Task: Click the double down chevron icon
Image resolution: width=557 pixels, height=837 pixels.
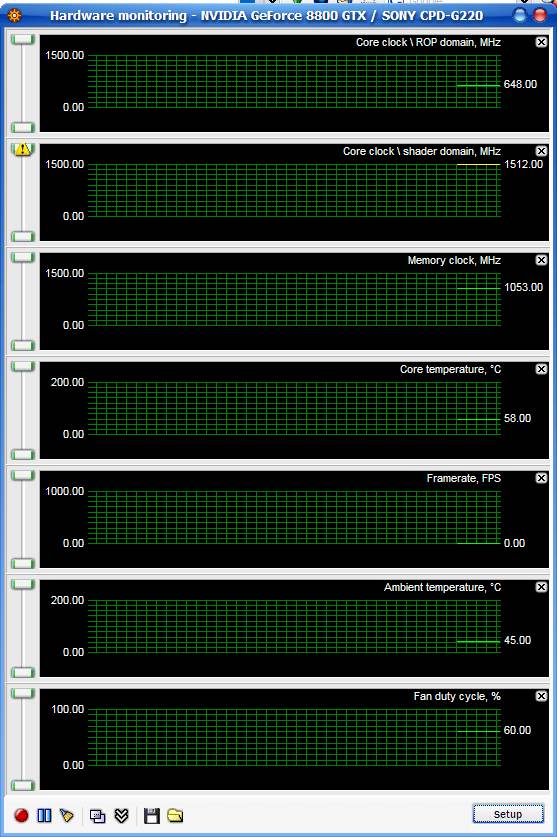Action: 122,815
